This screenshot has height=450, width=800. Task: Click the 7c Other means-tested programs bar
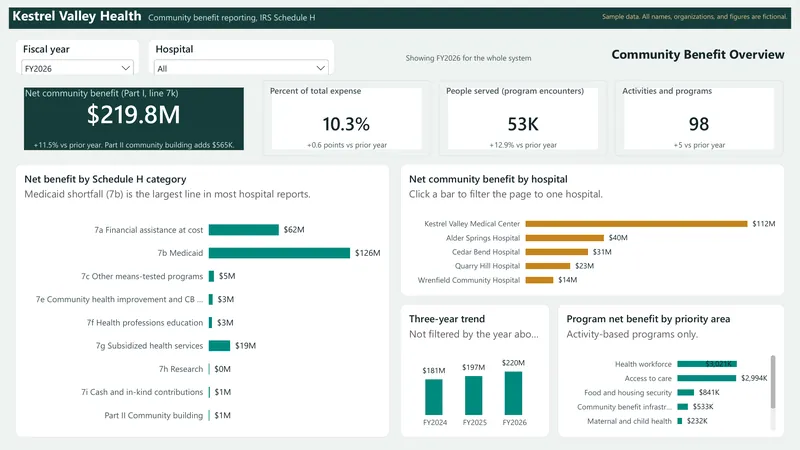[x=211, y=276]
